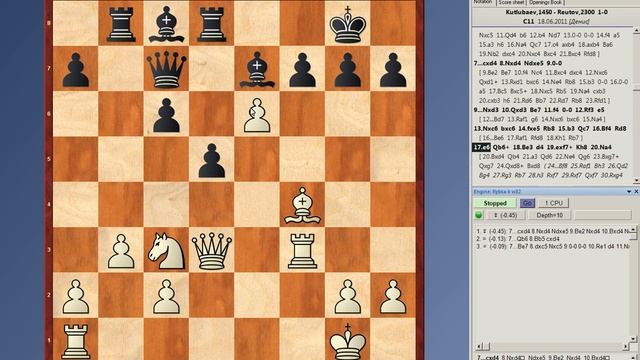Screen dimensions: 640x360
Task: Select the black king on g8
Action: tap(347, 24)
